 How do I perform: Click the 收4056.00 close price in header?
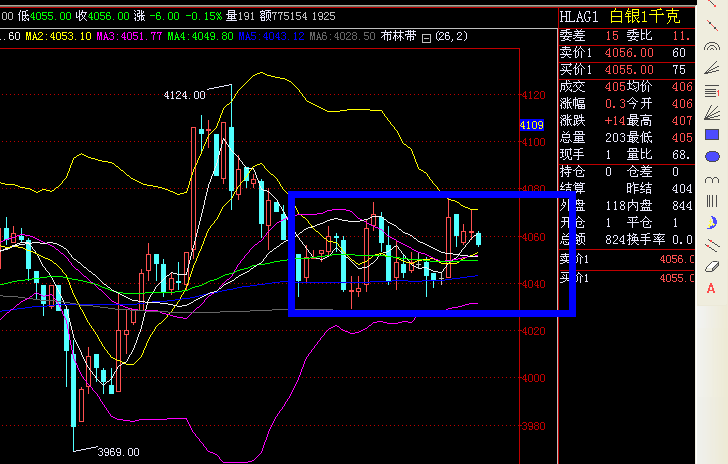103,16
